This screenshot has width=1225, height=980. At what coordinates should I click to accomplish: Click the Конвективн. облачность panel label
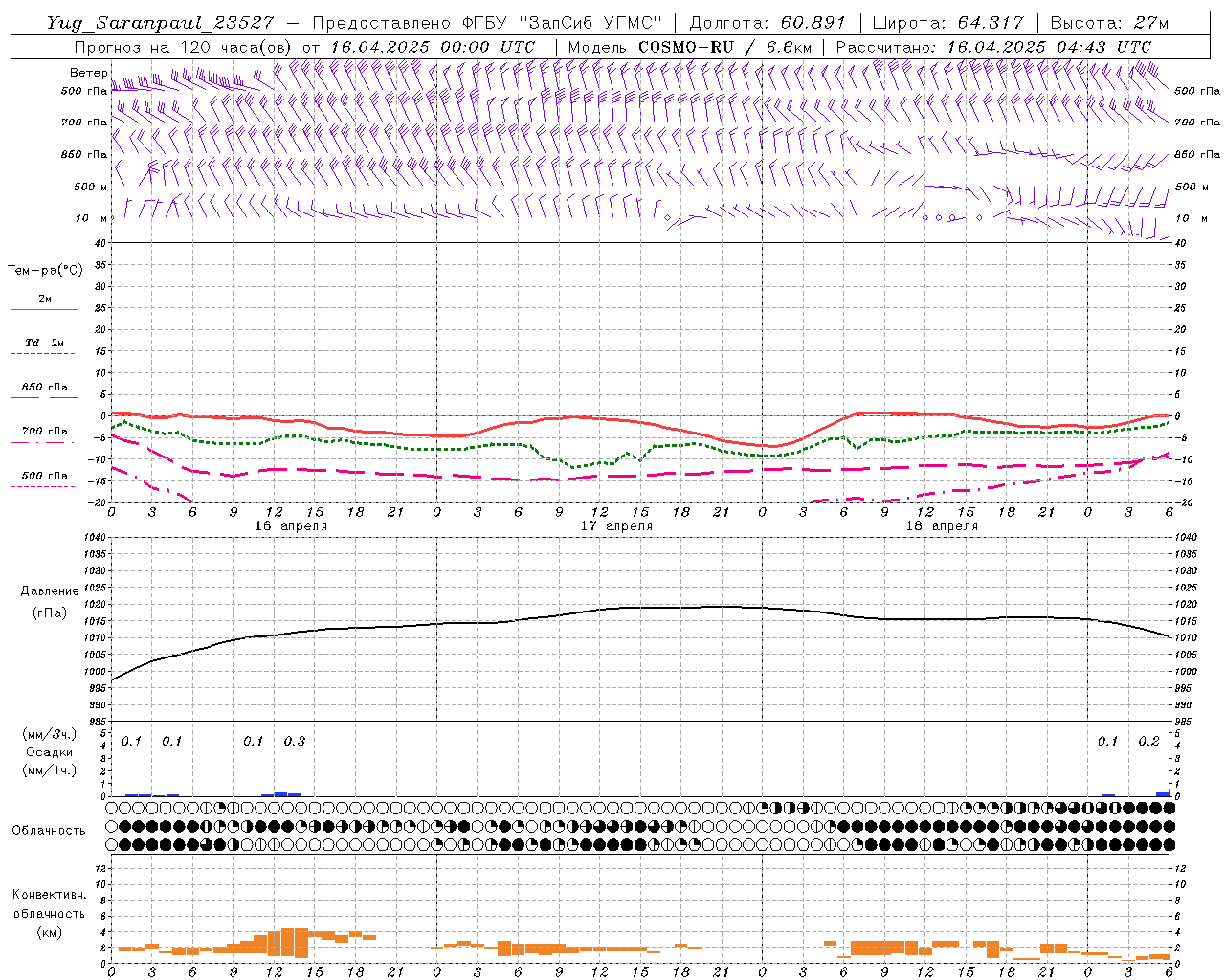[x=49, y=904]
